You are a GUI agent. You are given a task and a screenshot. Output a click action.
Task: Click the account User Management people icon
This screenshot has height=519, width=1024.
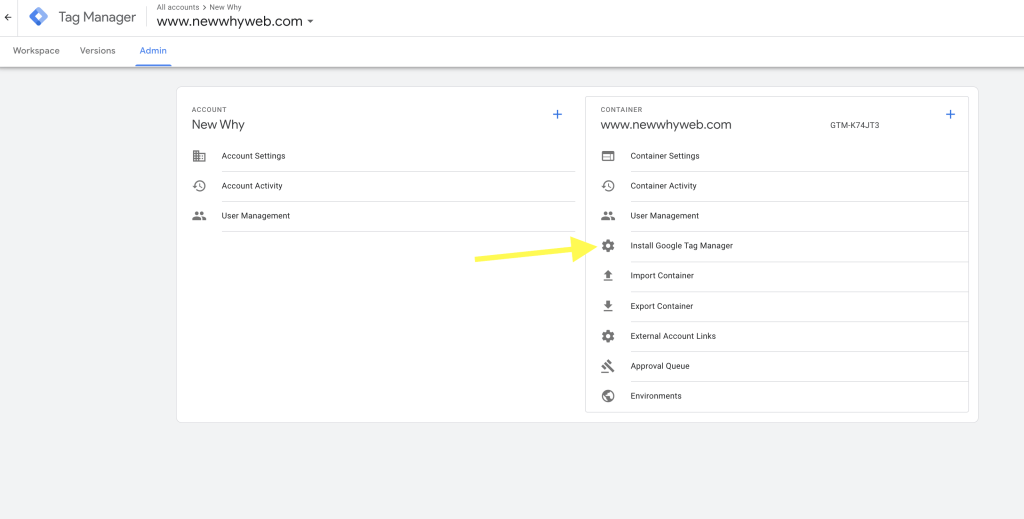click(x=199, y=216)
